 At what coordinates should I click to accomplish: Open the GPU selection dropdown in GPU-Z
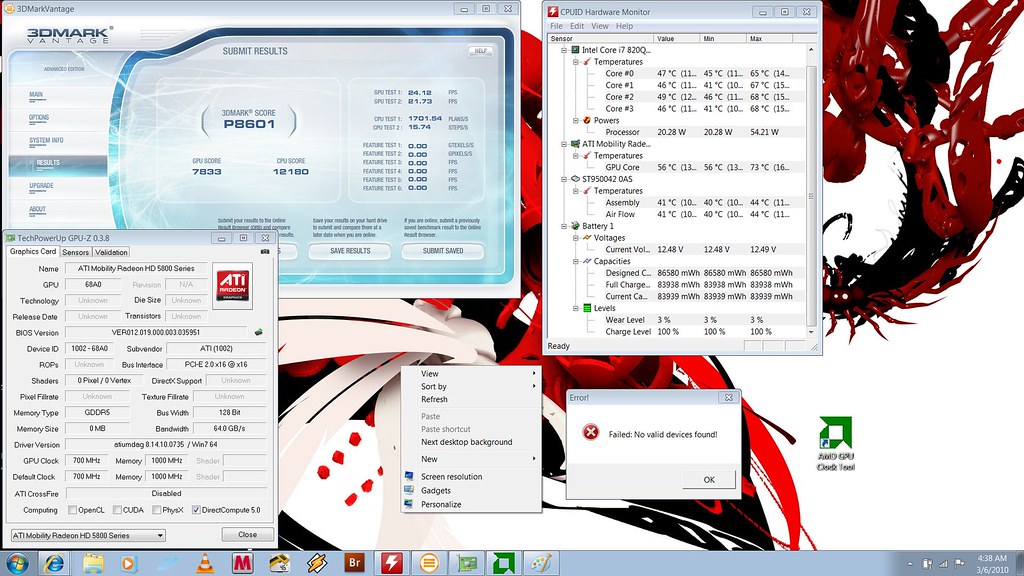(x=88, y=536)
